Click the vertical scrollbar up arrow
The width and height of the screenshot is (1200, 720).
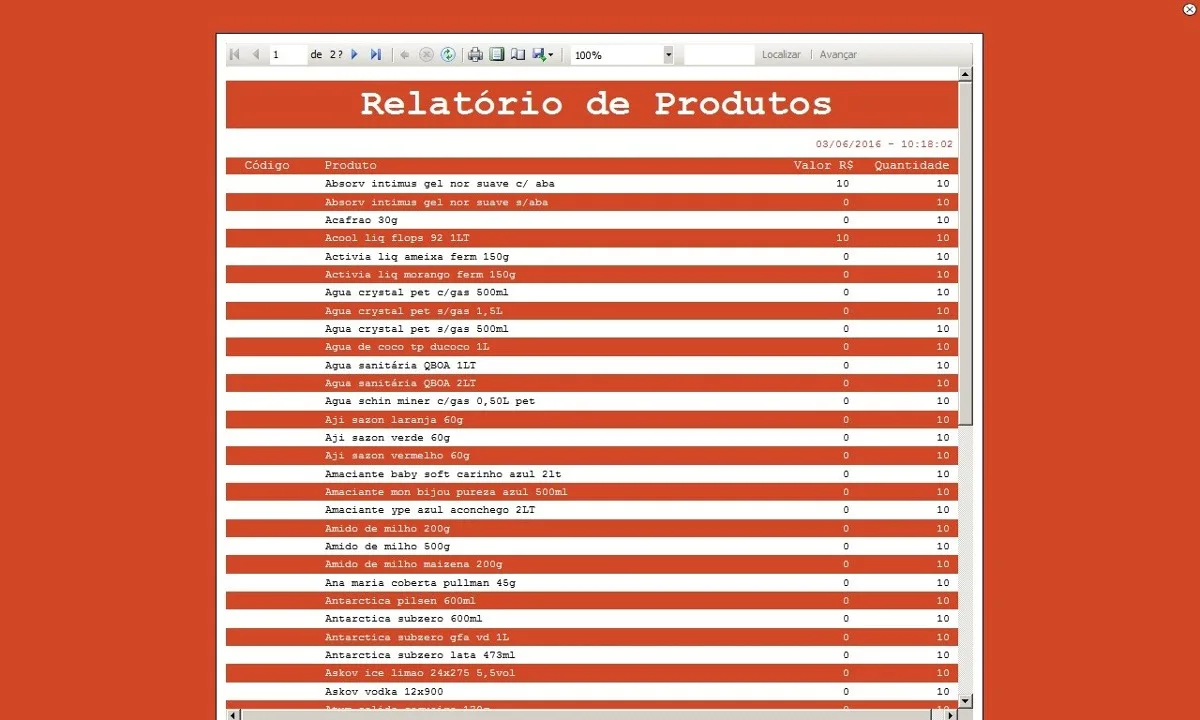[x=965, y=74]
